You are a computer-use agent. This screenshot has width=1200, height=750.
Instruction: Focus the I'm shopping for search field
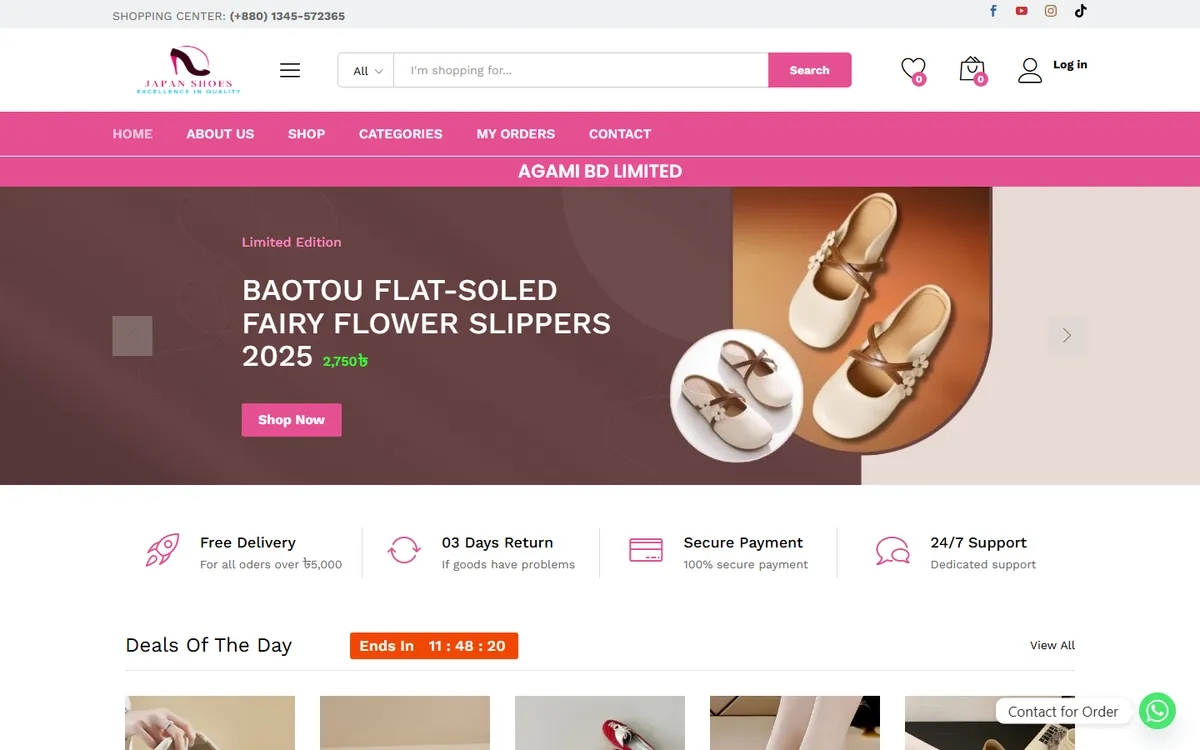coord(581,70)
